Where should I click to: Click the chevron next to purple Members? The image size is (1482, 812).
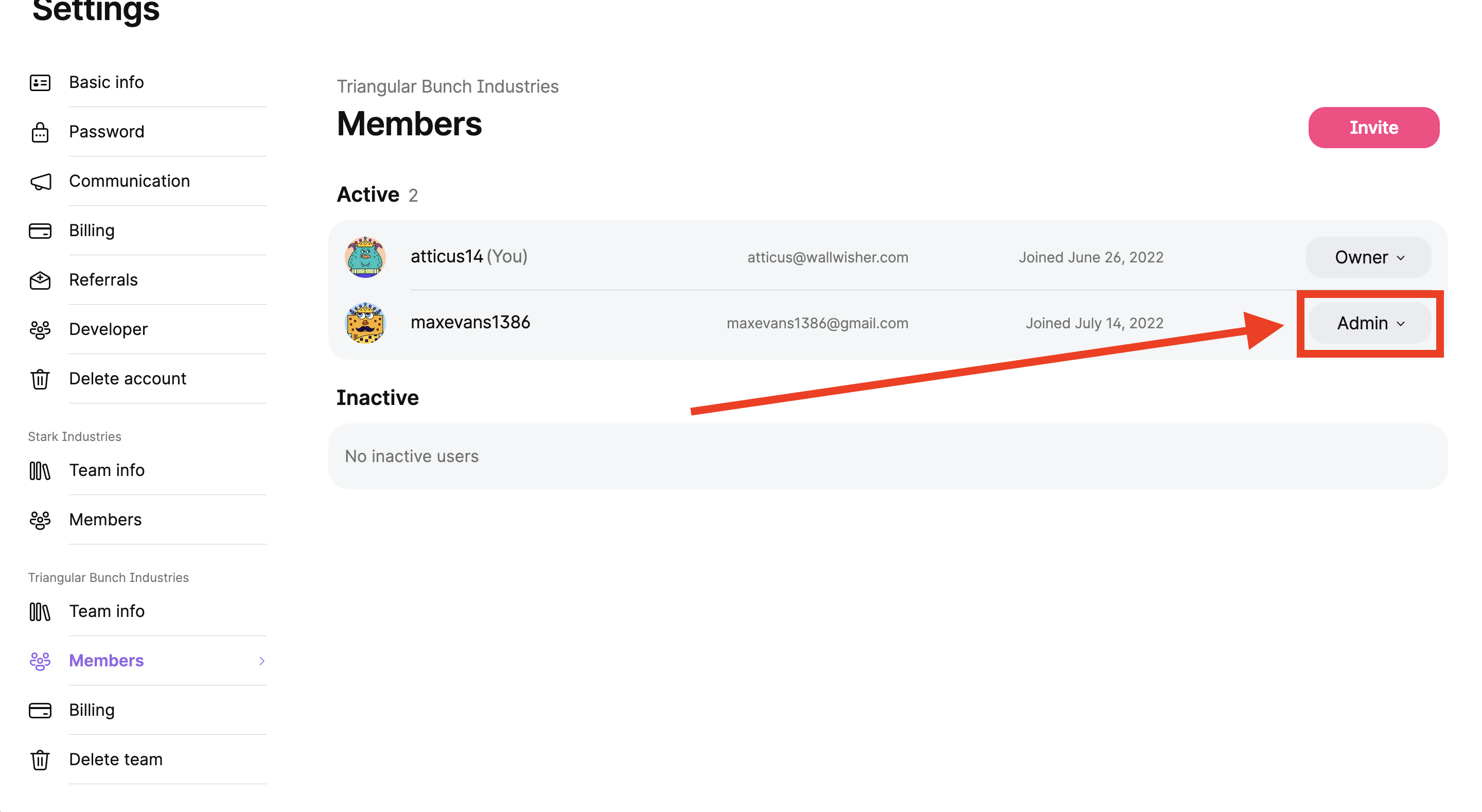click(x=262, y=661)
